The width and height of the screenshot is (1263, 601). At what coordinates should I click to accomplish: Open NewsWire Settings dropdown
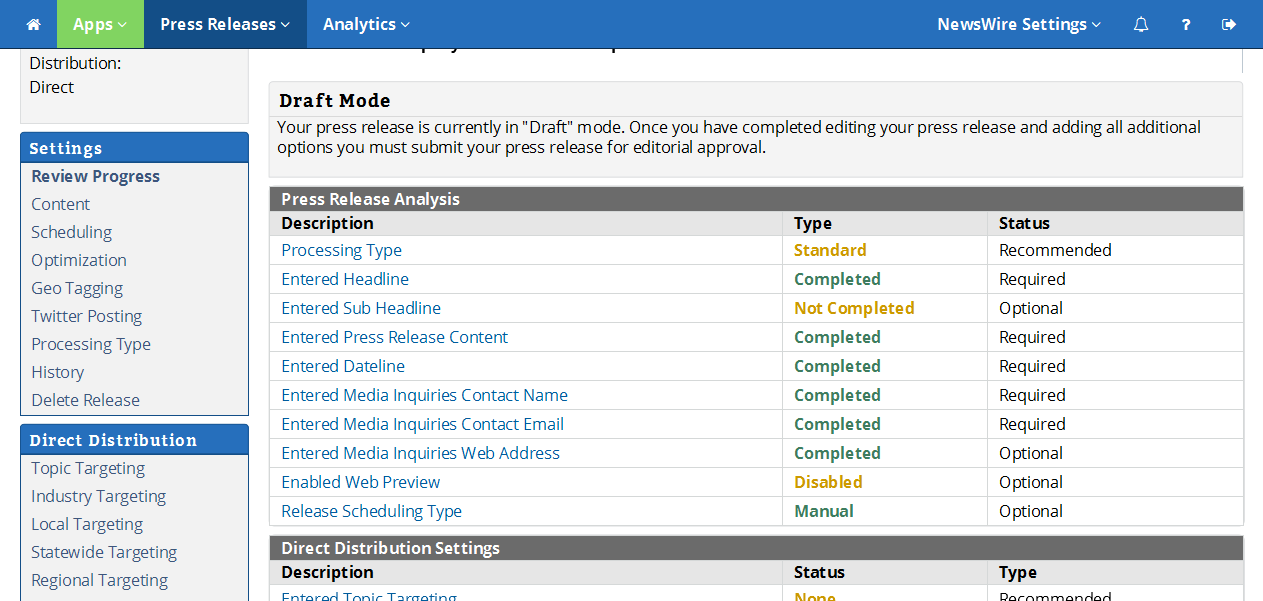[1019, 24]
